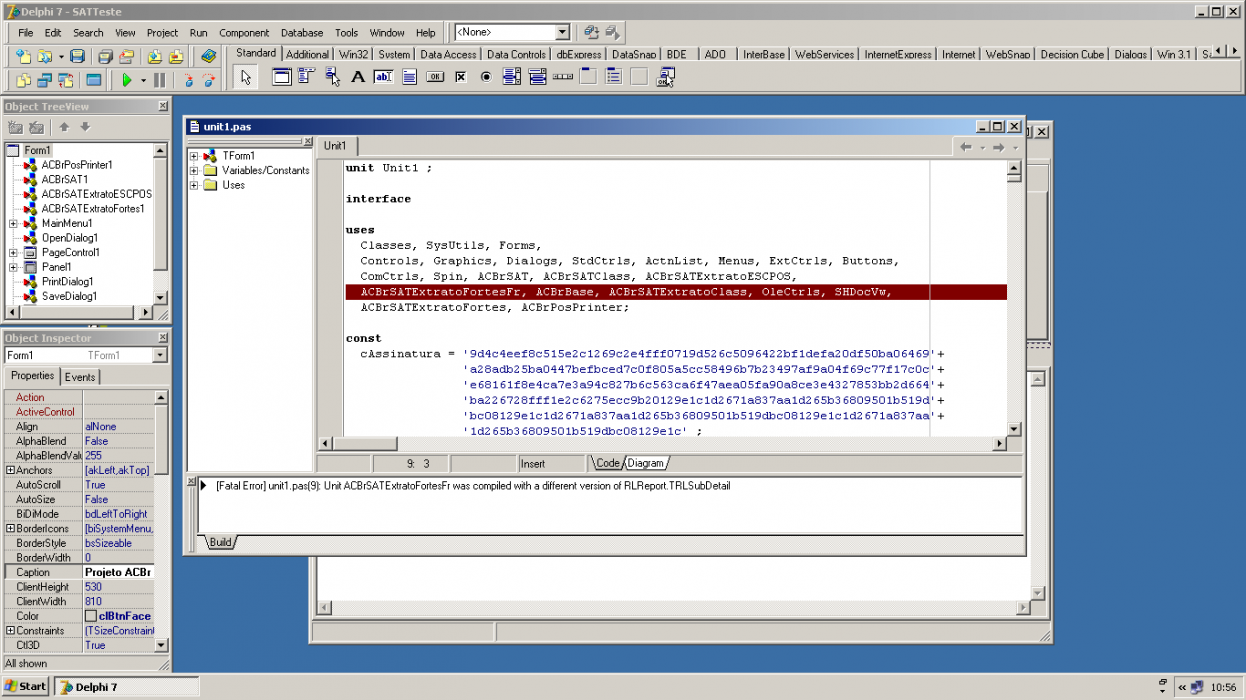Expand Variables/Constants in code explorer
1246x700 pixels.
pos(194,170)
